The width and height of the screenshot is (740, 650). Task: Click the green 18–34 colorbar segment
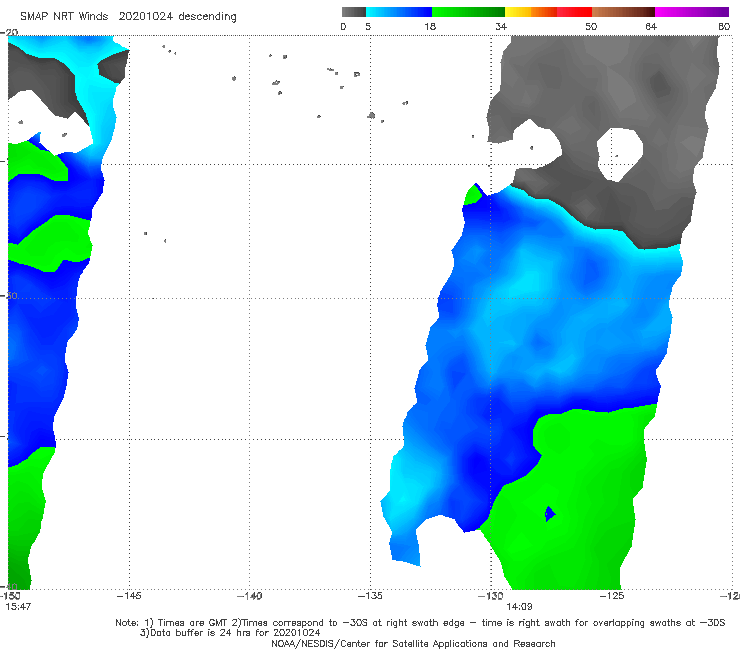[469, 12]
